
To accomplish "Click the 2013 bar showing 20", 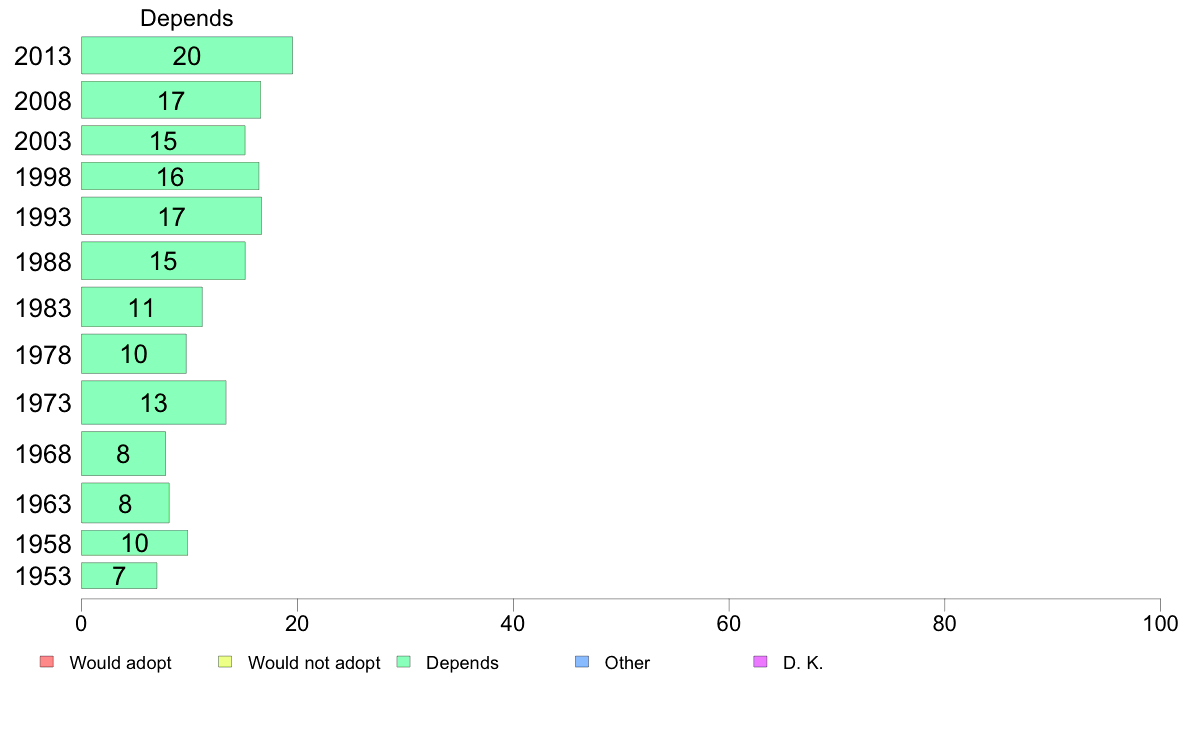I will pyautogui.click(x=187, y=55).
